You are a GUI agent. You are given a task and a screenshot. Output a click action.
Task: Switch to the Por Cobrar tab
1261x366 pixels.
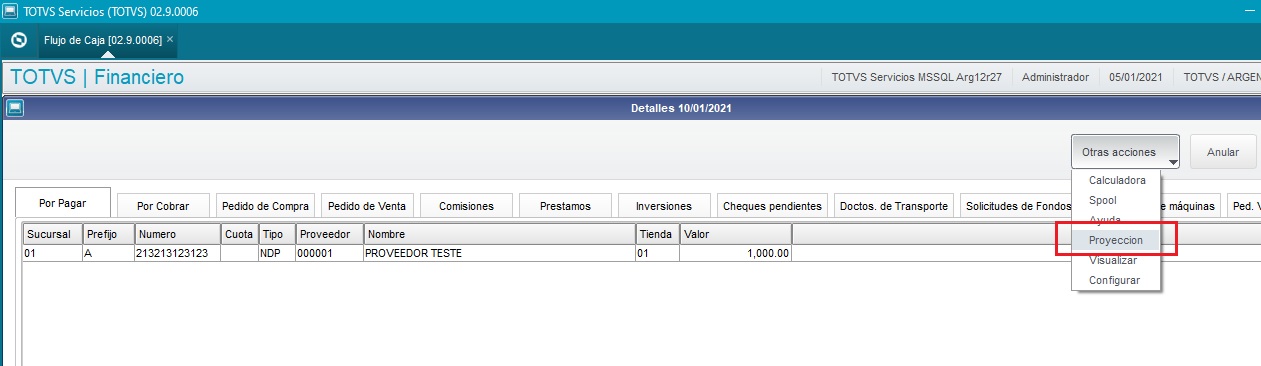(164, 206)
